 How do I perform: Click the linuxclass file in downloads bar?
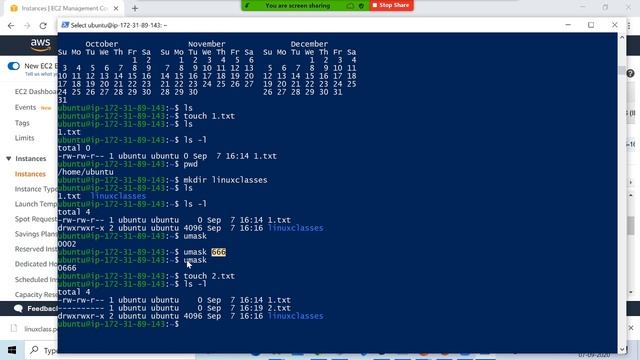tap(35, 329)
